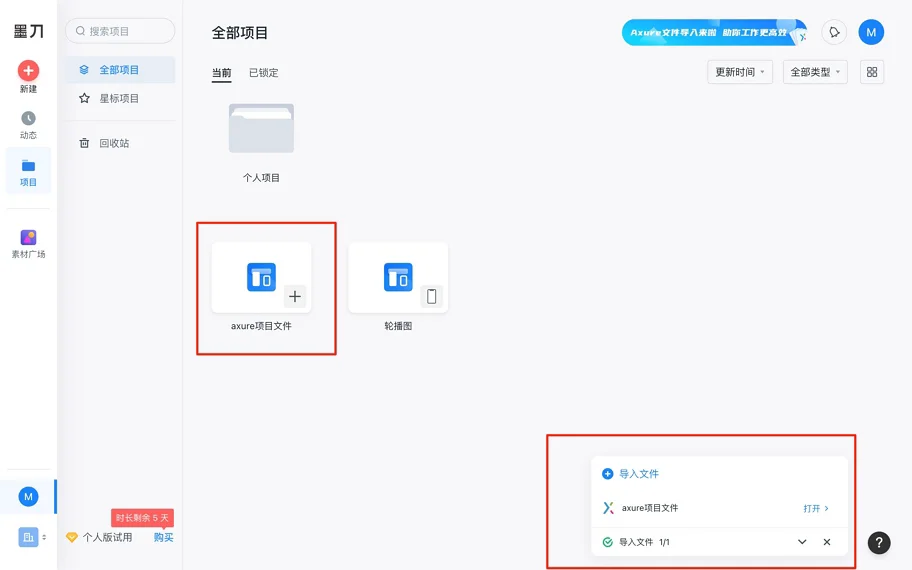Expand the 全部类型 filter dropdown

coord(815,72)
